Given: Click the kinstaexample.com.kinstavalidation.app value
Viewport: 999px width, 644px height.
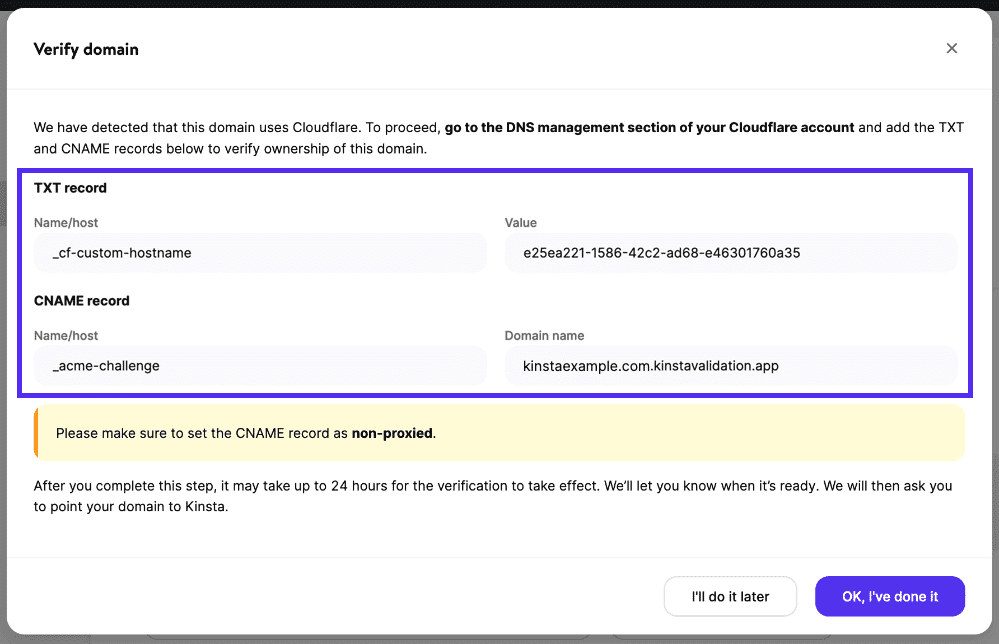Looking at the screenshot, I should pyautogui.click(x=732, y=366).
